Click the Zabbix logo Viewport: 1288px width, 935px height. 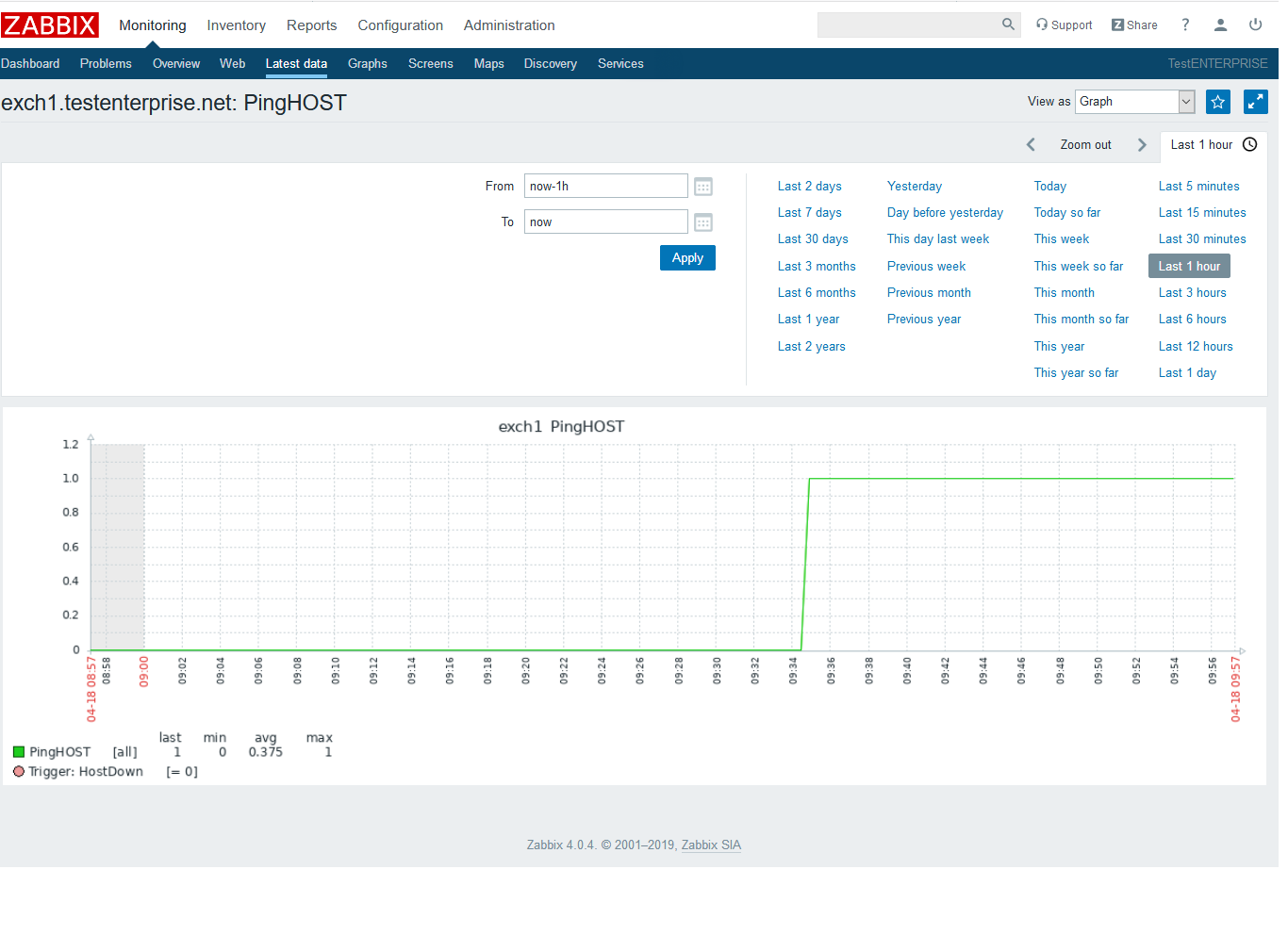50,25
